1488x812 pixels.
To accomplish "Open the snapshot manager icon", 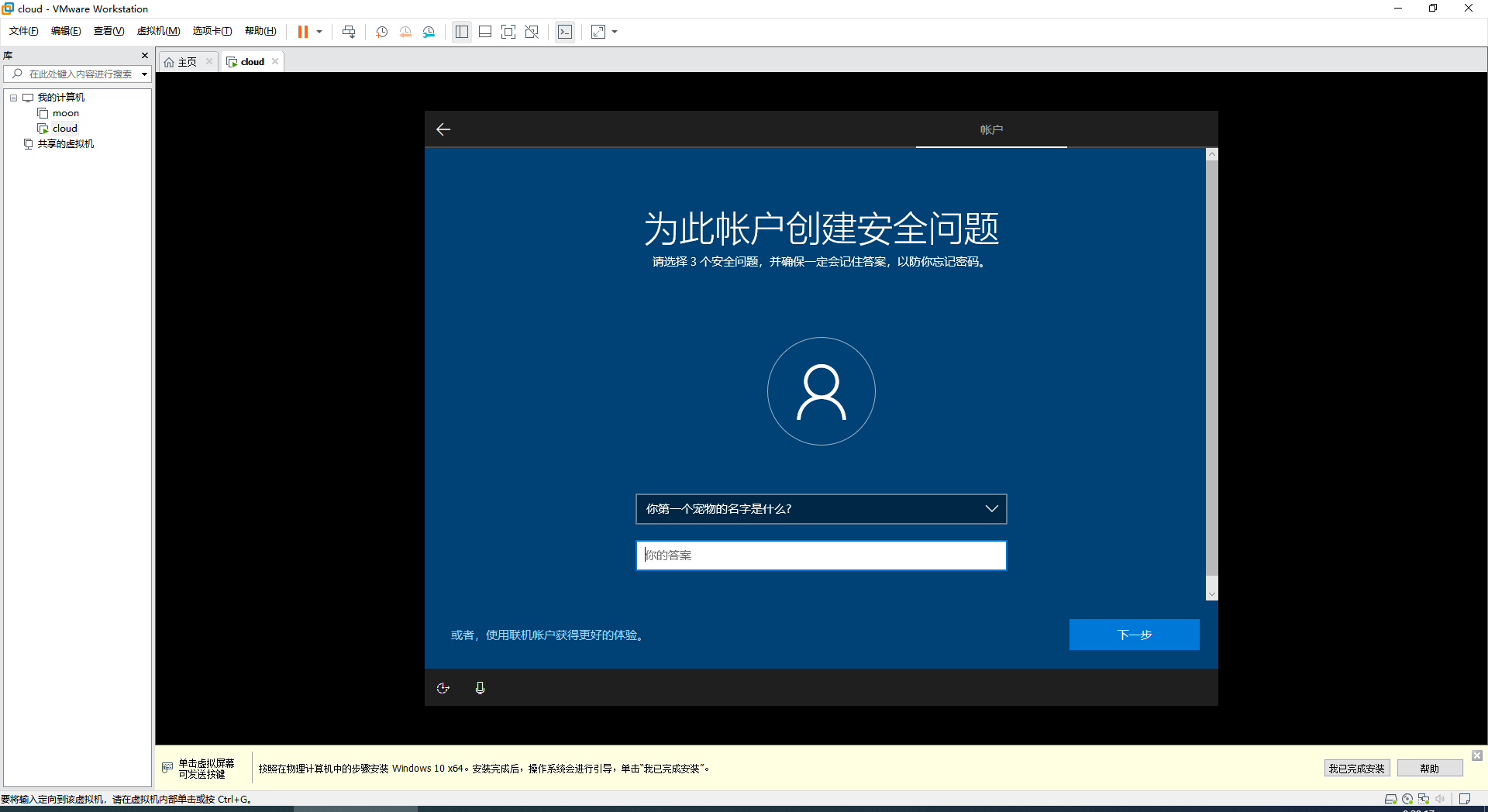I will pos(429,32).
